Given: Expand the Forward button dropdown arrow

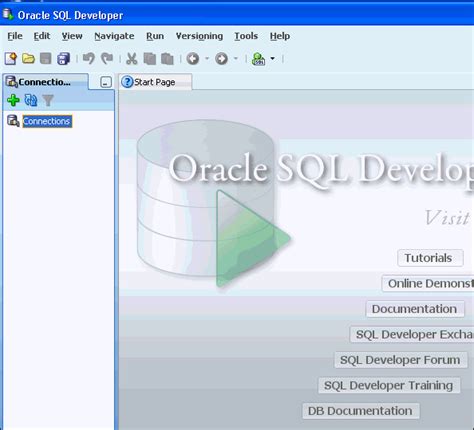Looking at the screenshot, I should click(x=236, y=58).
